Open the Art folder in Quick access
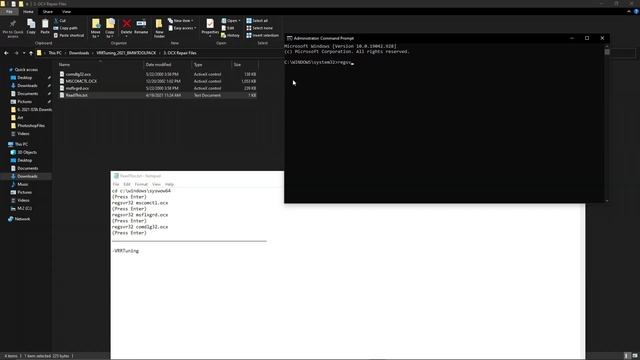Screen dimensions: 640x360 [20, 118]
